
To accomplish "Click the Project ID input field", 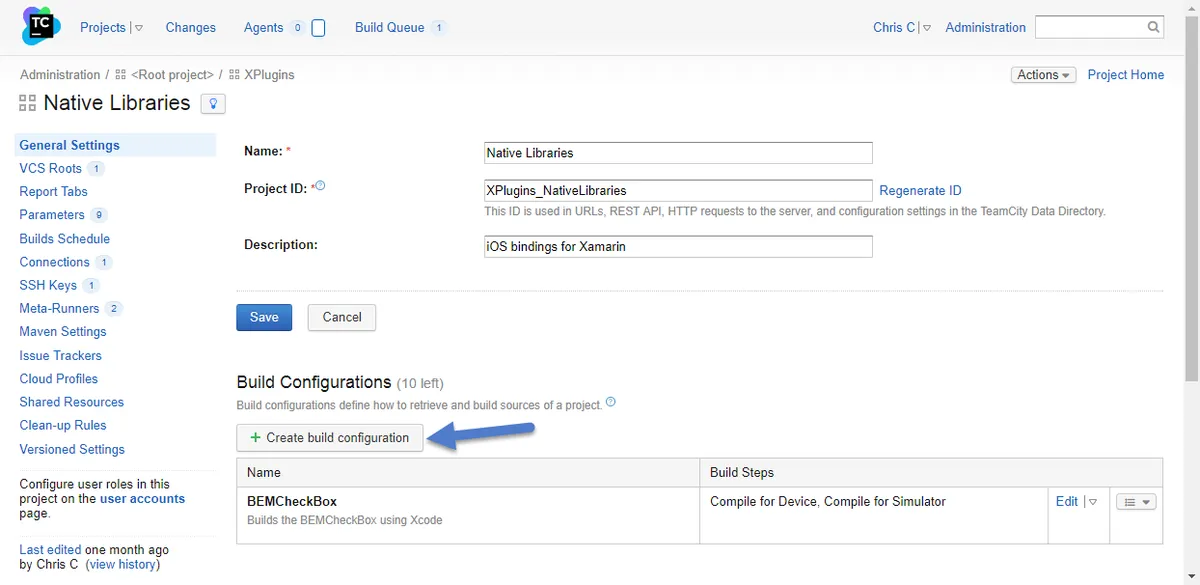I will click(x=678, y=190).
